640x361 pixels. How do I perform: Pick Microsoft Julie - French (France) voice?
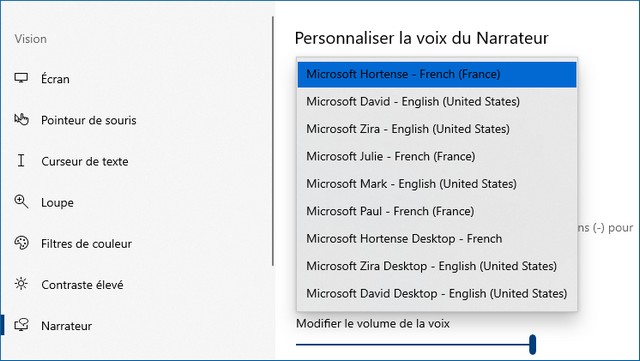pos(437,156)
